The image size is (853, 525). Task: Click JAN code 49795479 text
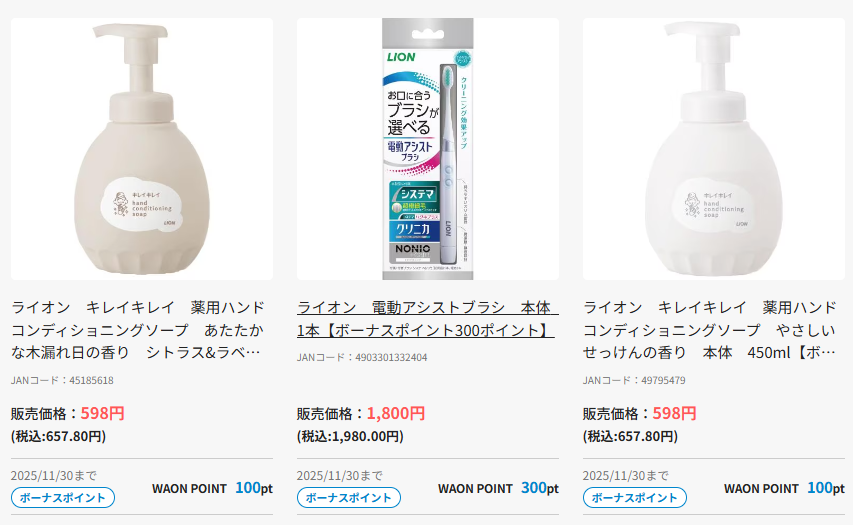[634, 380]
